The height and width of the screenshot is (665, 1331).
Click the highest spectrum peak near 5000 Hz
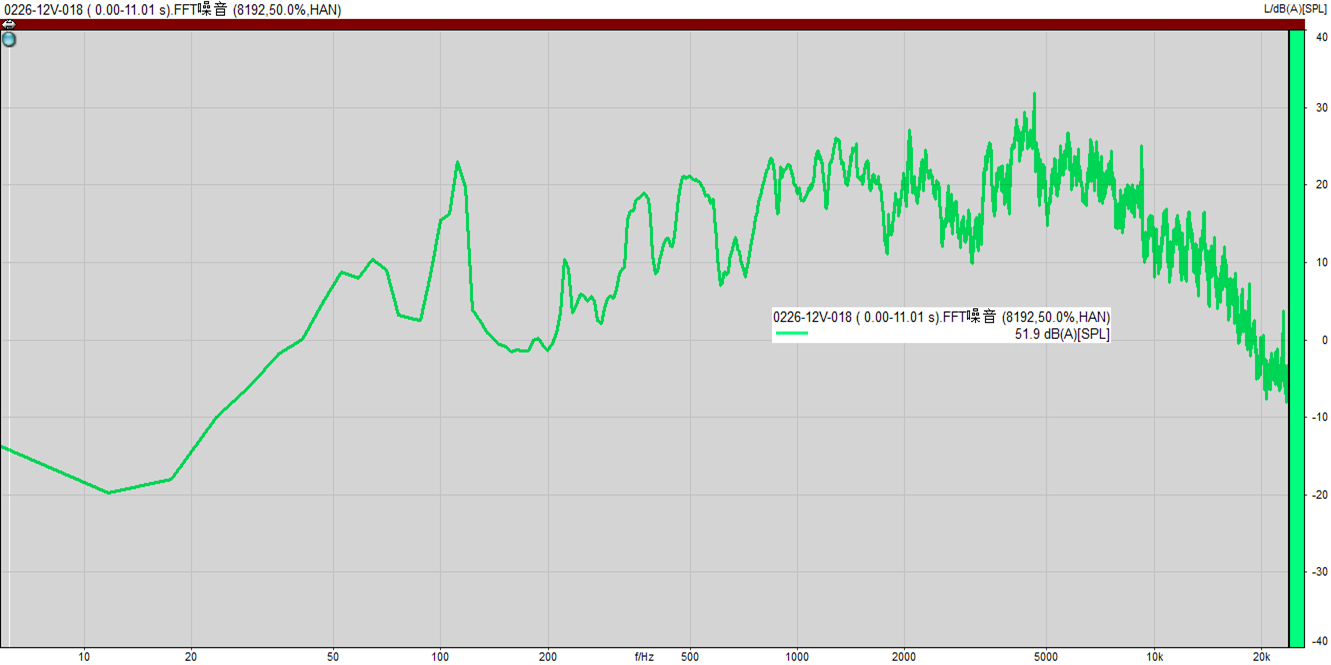pyautogui.click(x=1034, y=95)
